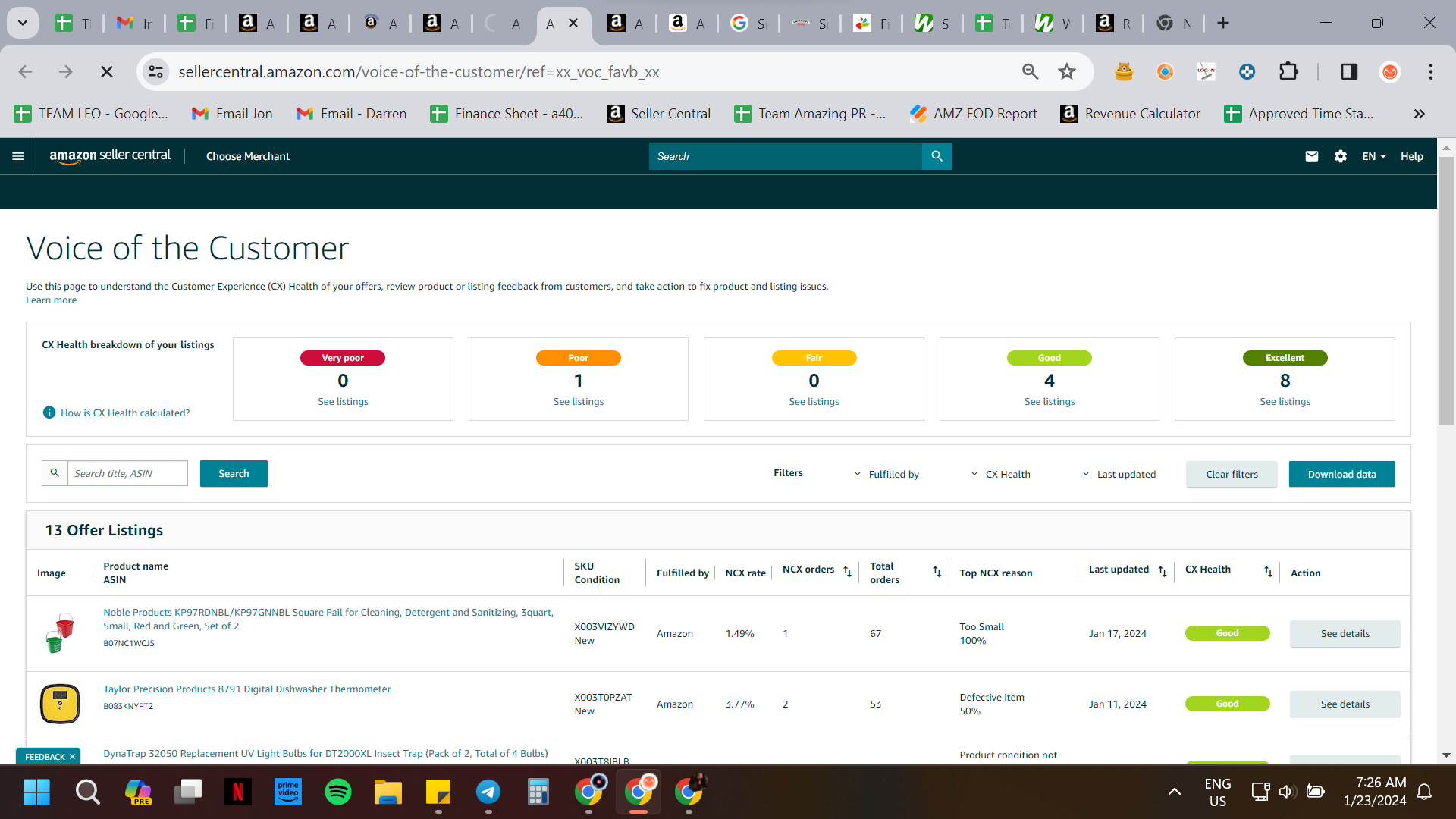Open the Revenue Calculator bookmark
Screen dimensions: 1456x819
pos(1131,114)
